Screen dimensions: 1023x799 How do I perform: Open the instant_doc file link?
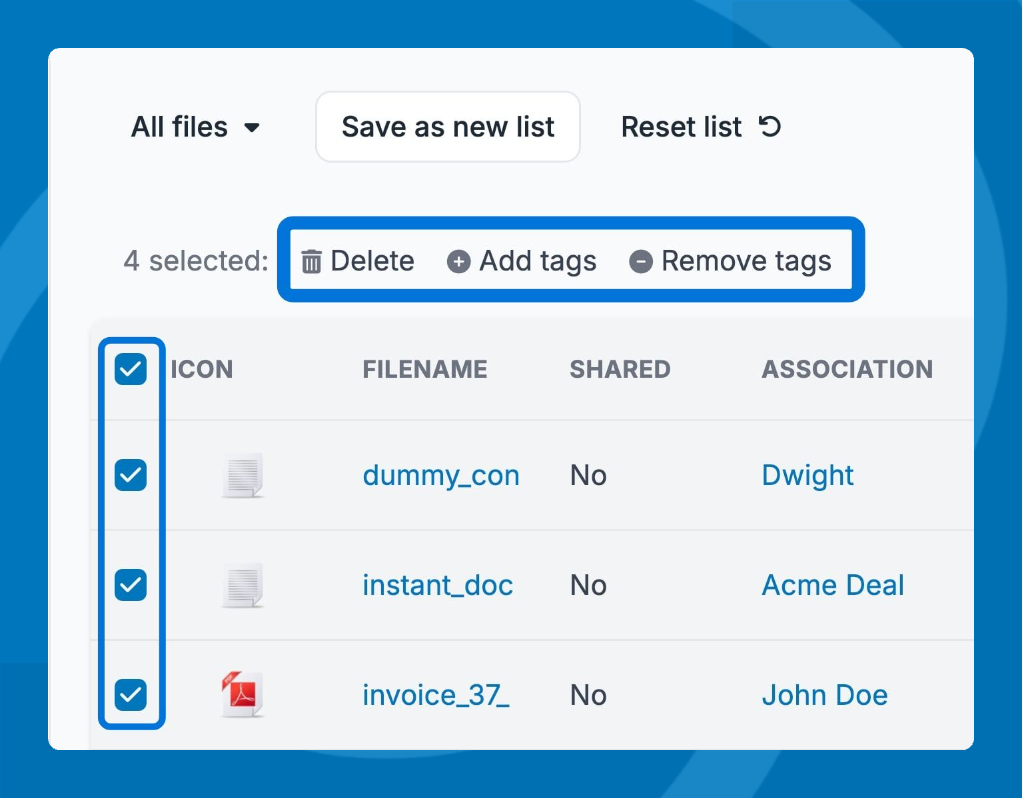pos(437,585)
